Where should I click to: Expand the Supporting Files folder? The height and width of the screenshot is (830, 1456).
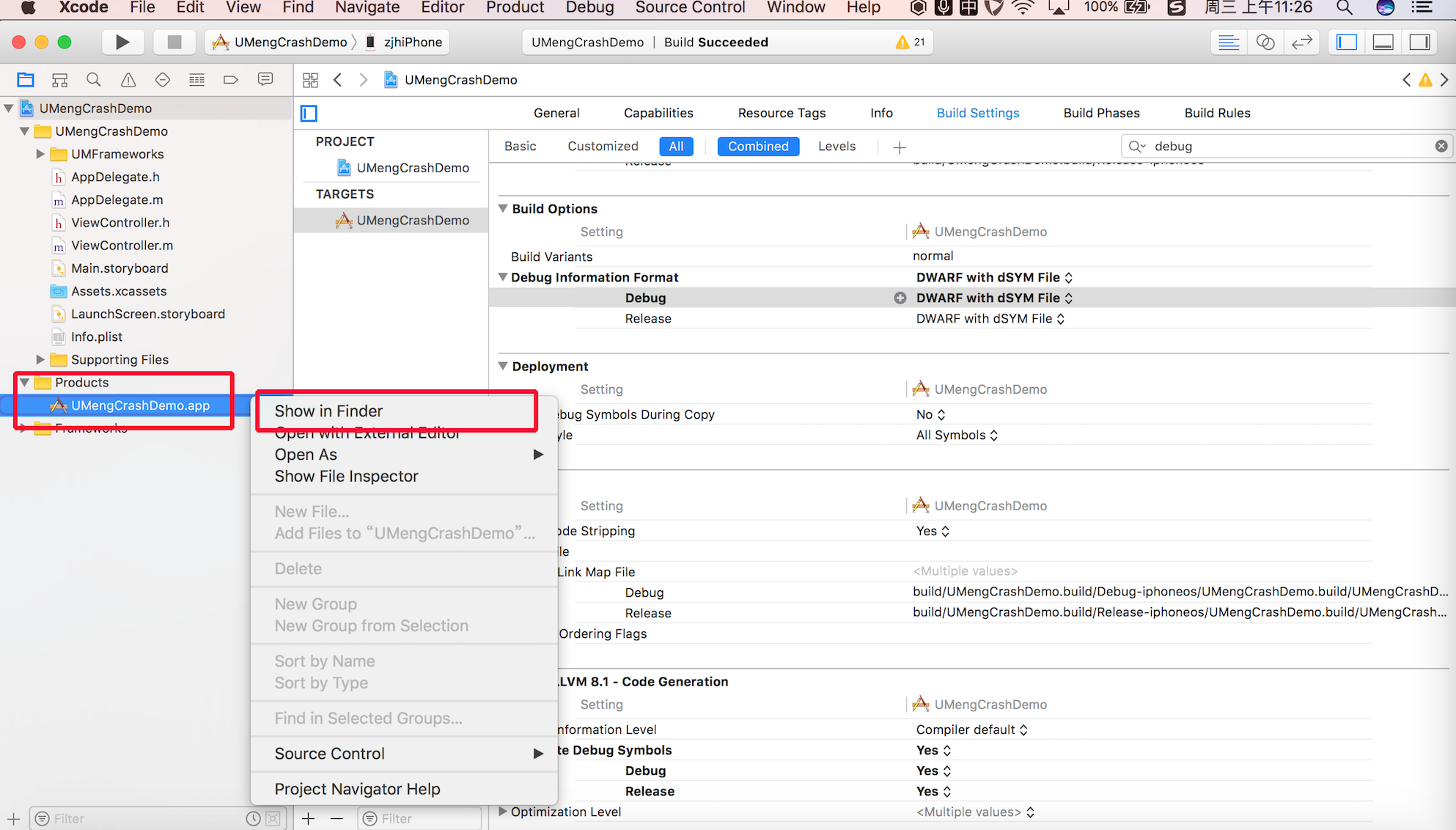[x=40, y=359]
